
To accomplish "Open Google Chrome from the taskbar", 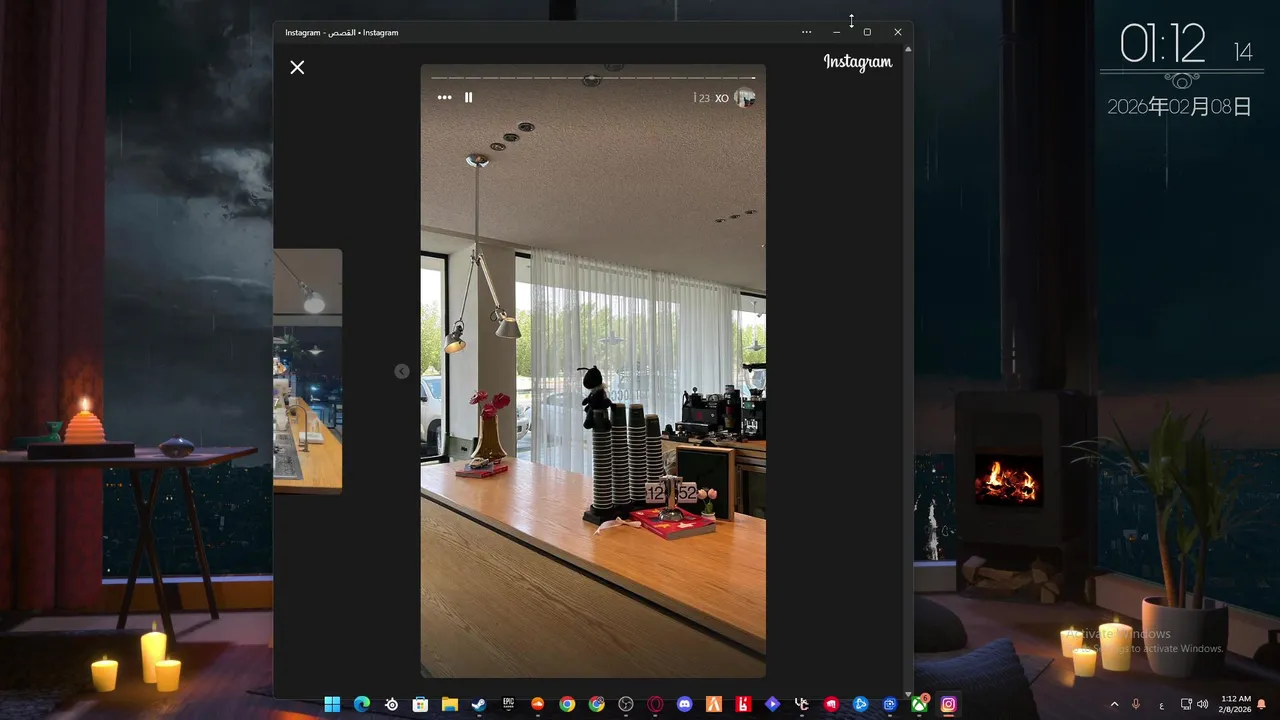I will 567,704.
